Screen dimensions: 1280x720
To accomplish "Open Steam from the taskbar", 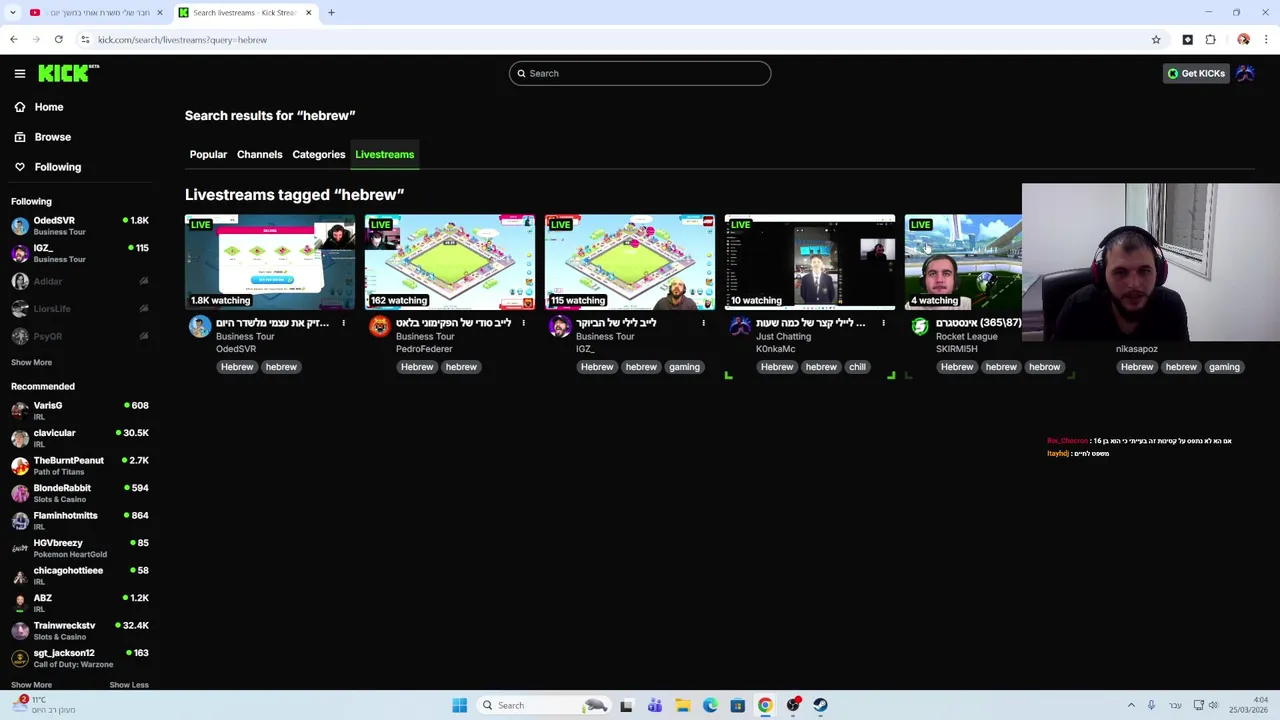I will pyautogui.click(x=820, y=705).
